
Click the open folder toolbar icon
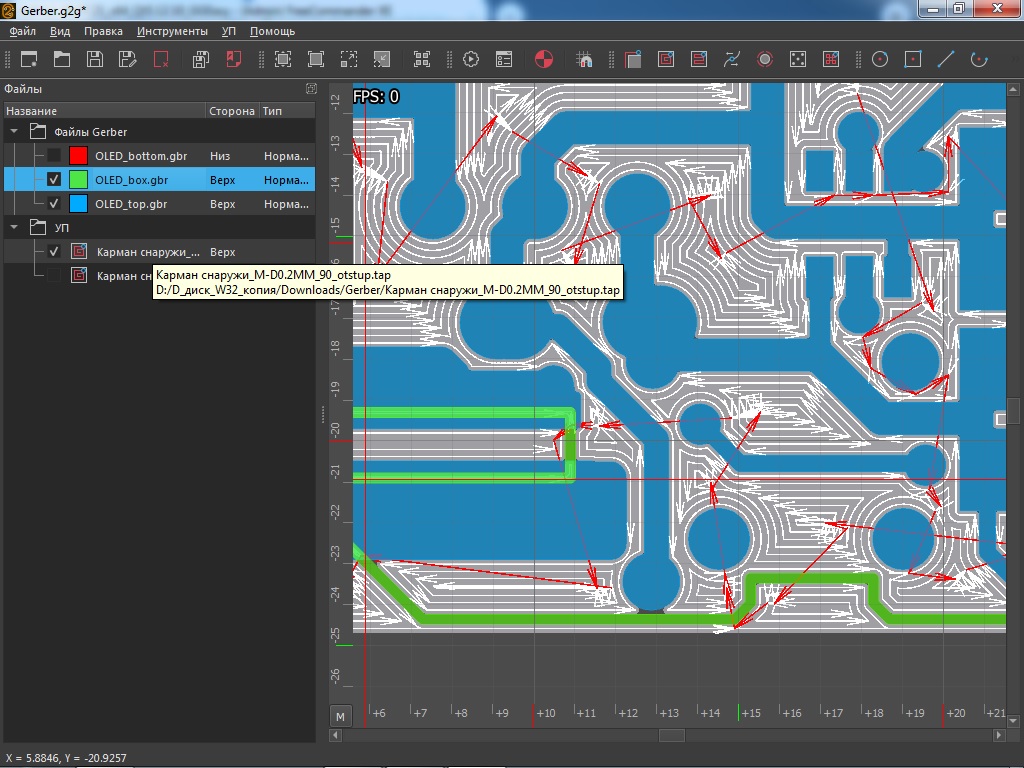coord(62,59)
